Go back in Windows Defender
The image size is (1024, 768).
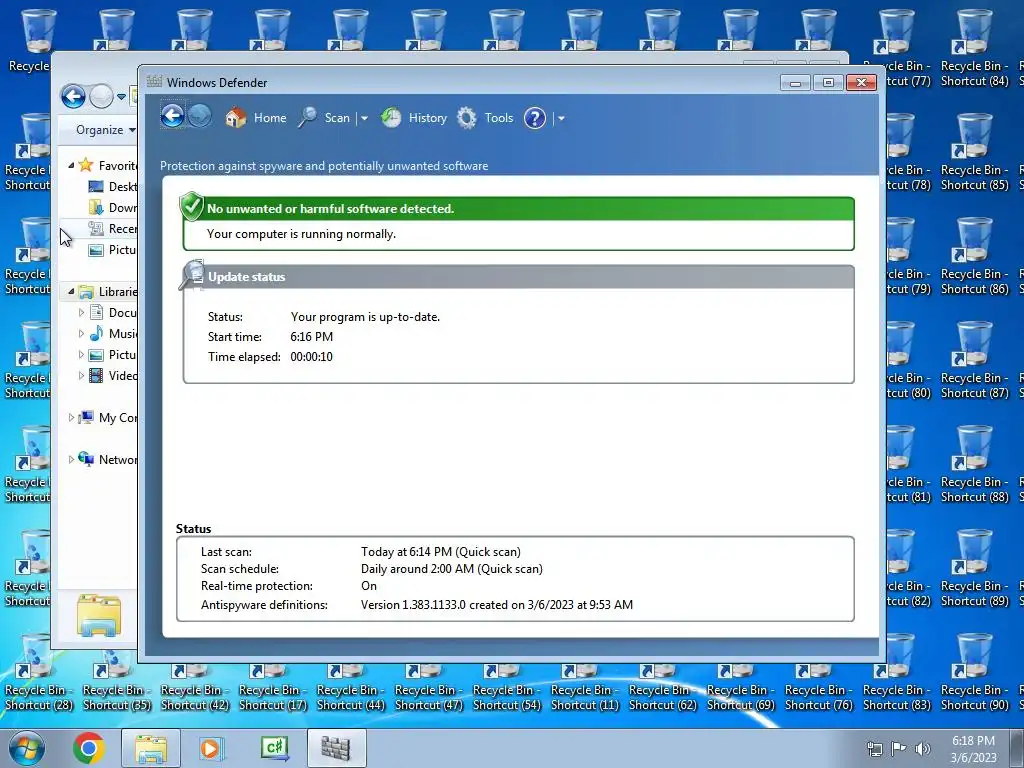[x=172, y=116]
